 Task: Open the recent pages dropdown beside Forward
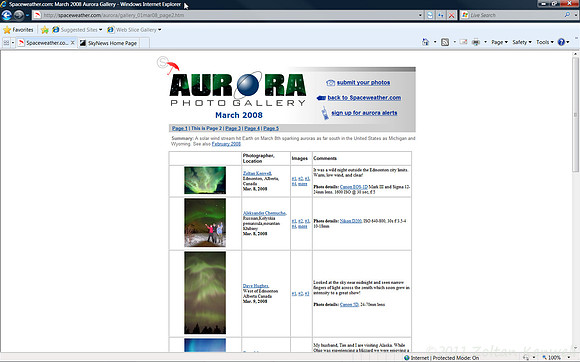tap(27, 15)
